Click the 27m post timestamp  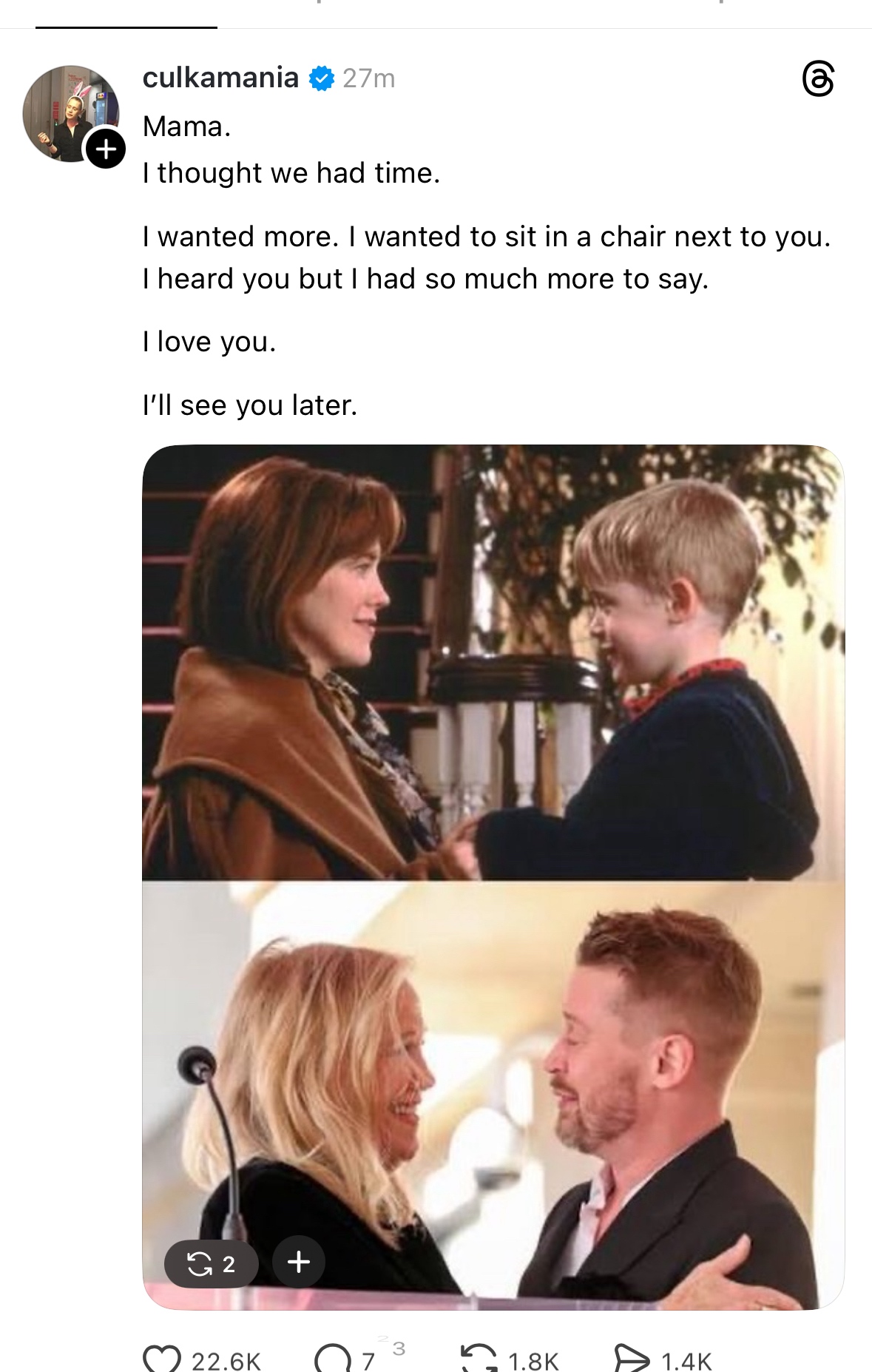(369, 78)
